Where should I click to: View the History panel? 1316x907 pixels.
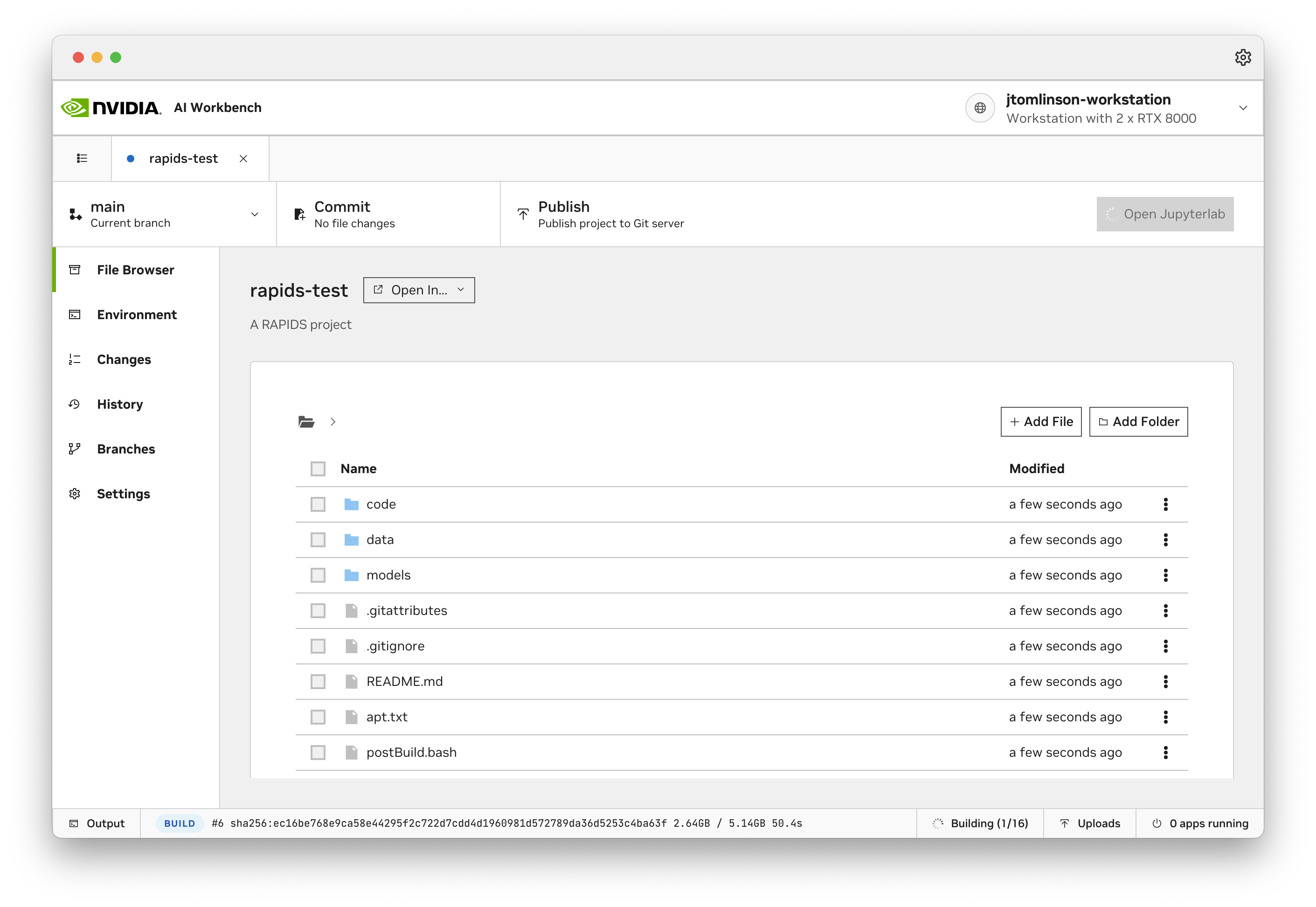[120, 404]
